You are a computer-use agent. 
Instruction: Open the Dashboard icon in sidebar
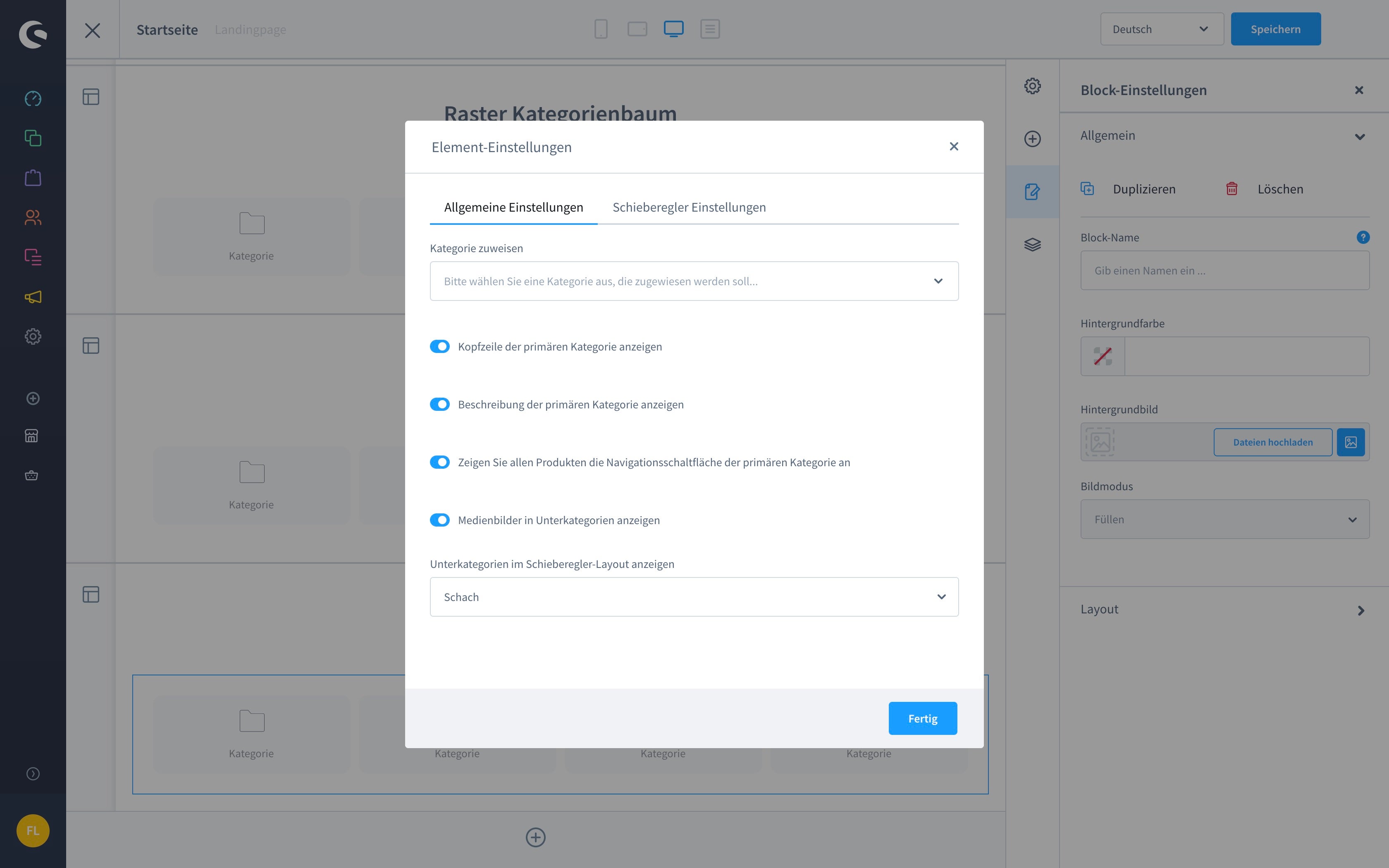tap(33, 99)
